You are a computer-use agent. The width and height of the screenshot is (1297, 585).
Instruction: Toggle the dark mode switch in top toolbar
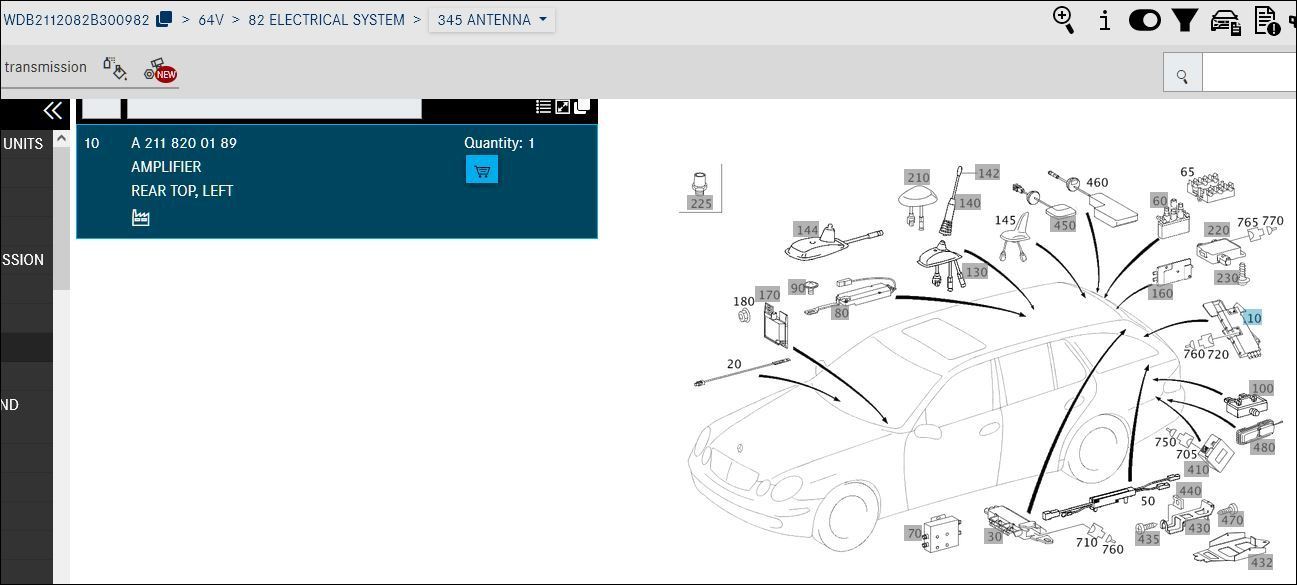tap(1144, 20)
